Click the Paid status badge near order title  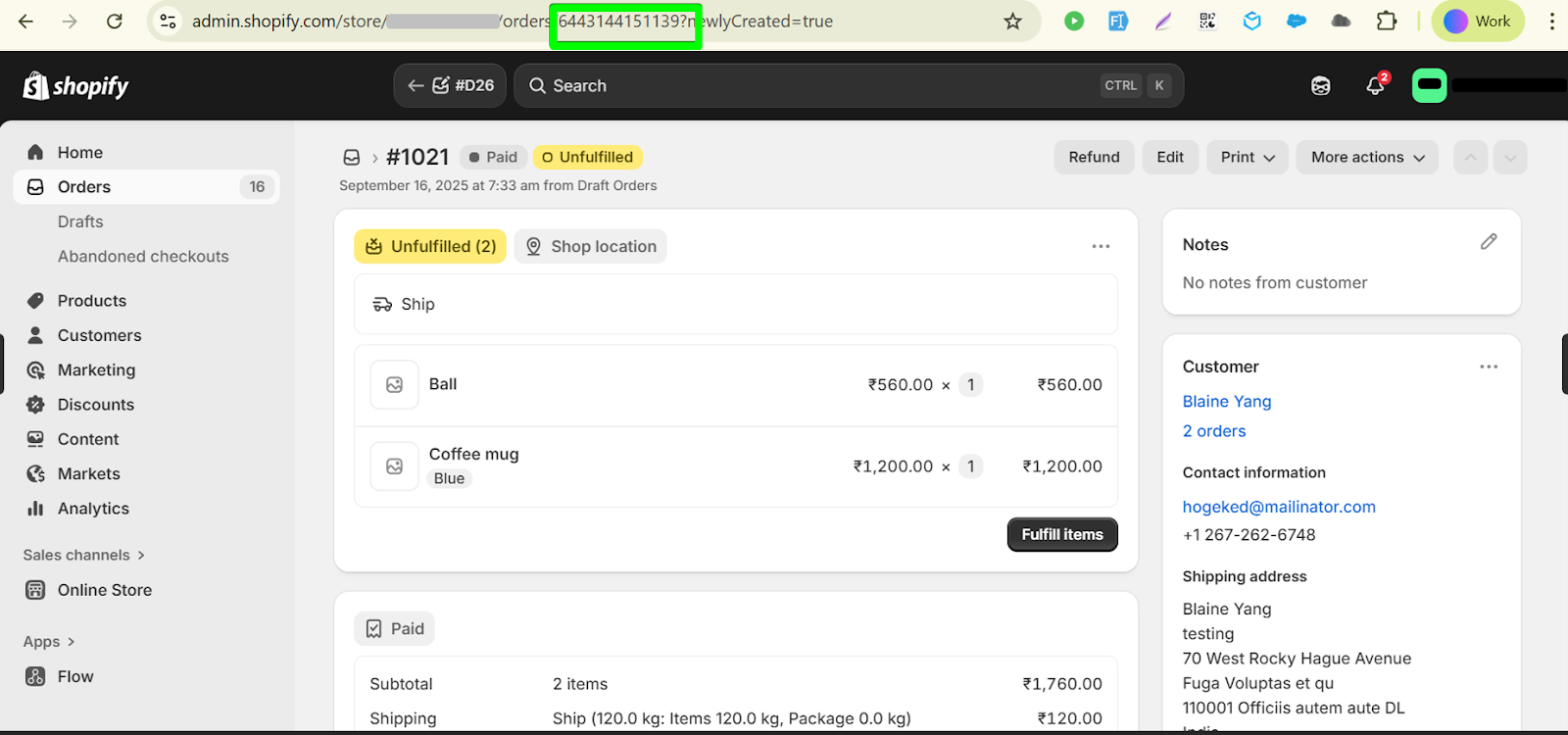(x=493, y=157)
